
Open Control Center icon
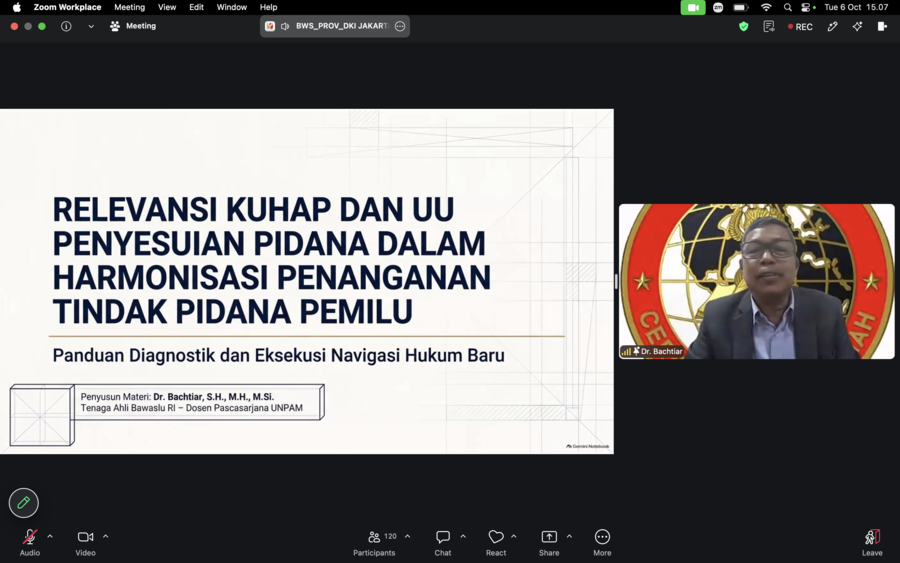[808, 7]
